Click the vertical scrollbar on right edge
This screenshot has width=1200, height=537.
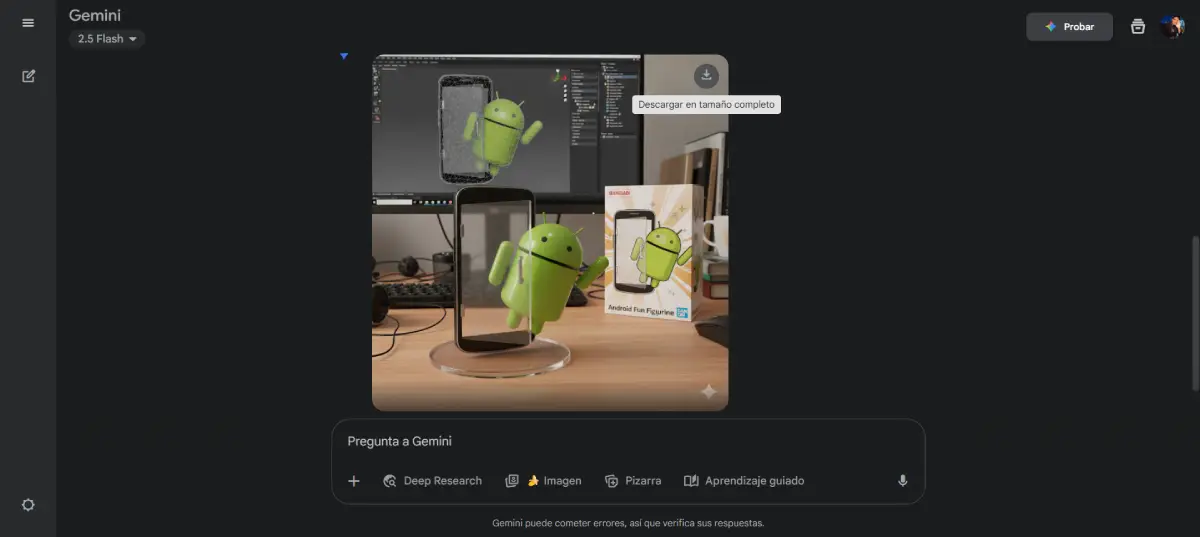pos(1195,312)
